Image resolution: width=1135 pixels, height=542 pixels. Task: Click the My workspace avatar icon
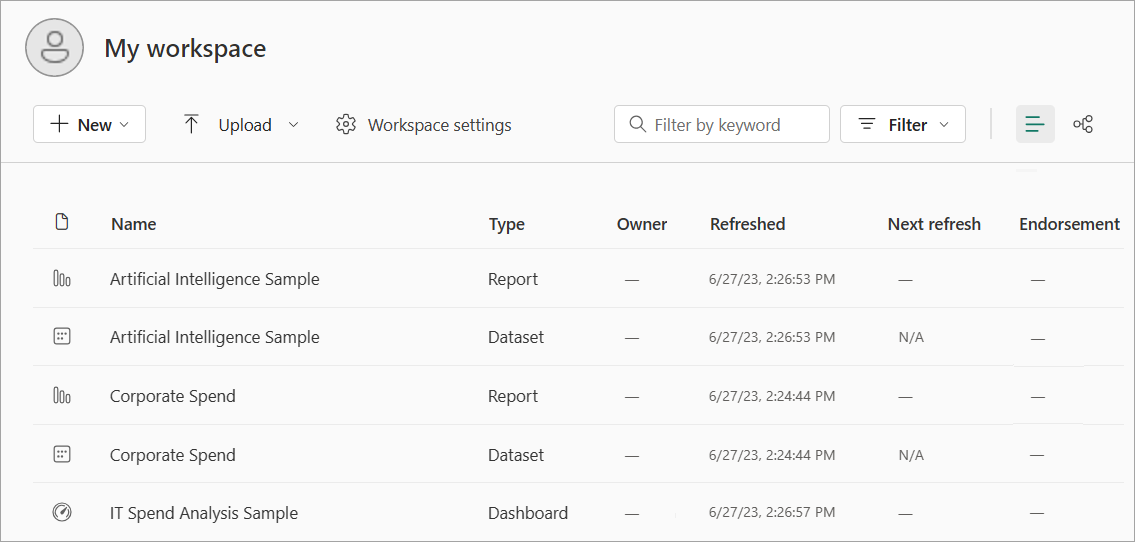click(55, 48)
